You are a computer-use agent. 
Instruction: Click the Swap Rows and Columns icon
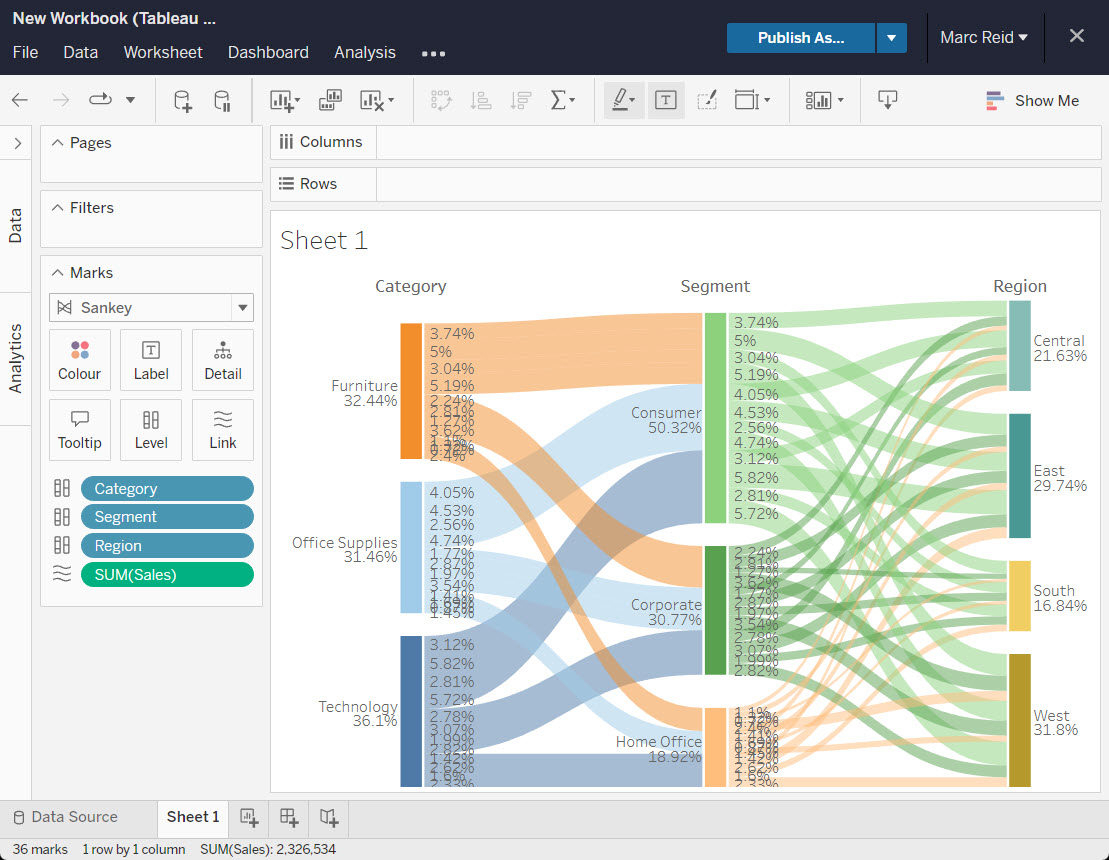point(440,101)
